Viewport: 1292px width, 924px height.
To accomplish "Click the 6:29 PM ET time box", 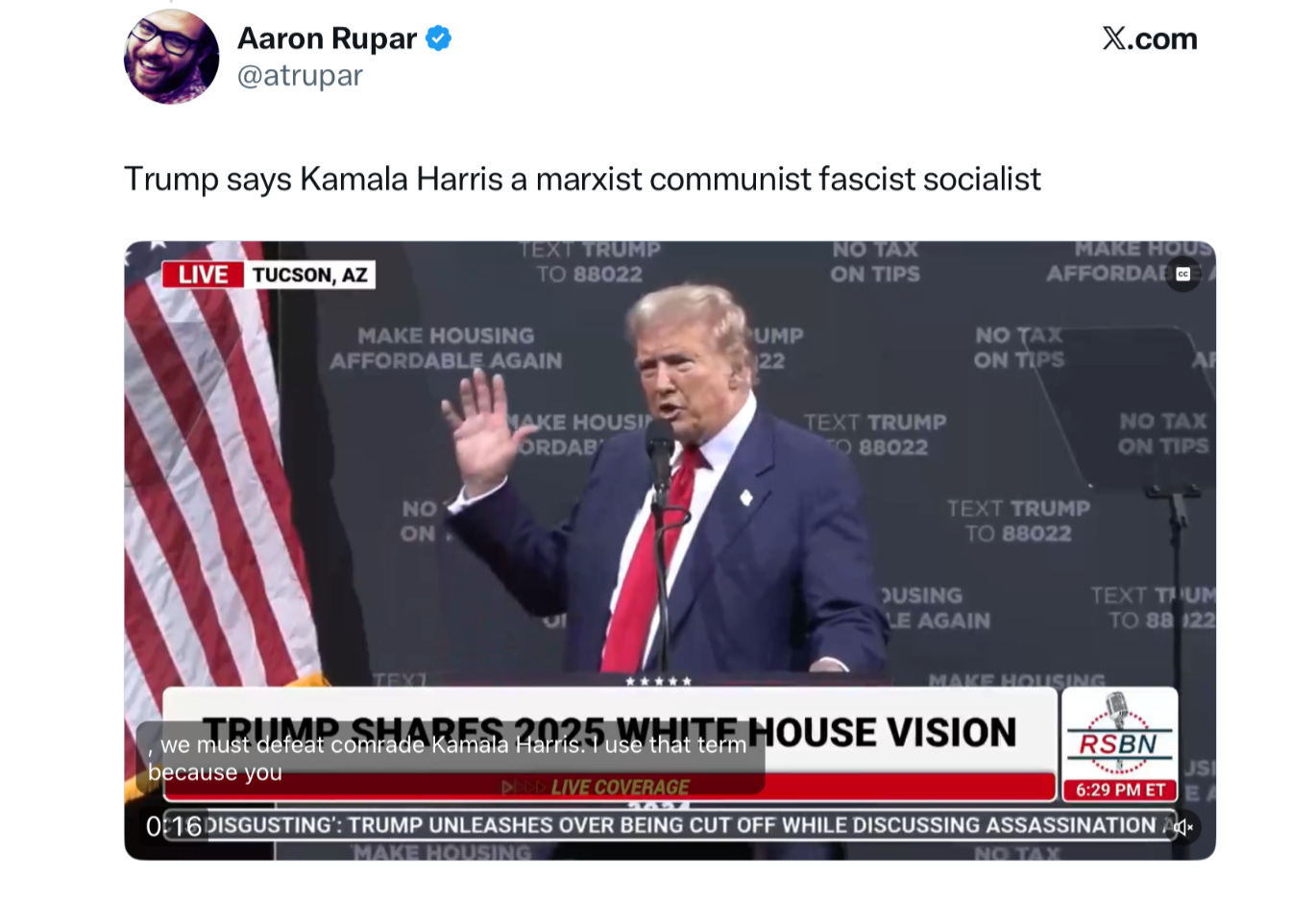I will (1120, 790).
